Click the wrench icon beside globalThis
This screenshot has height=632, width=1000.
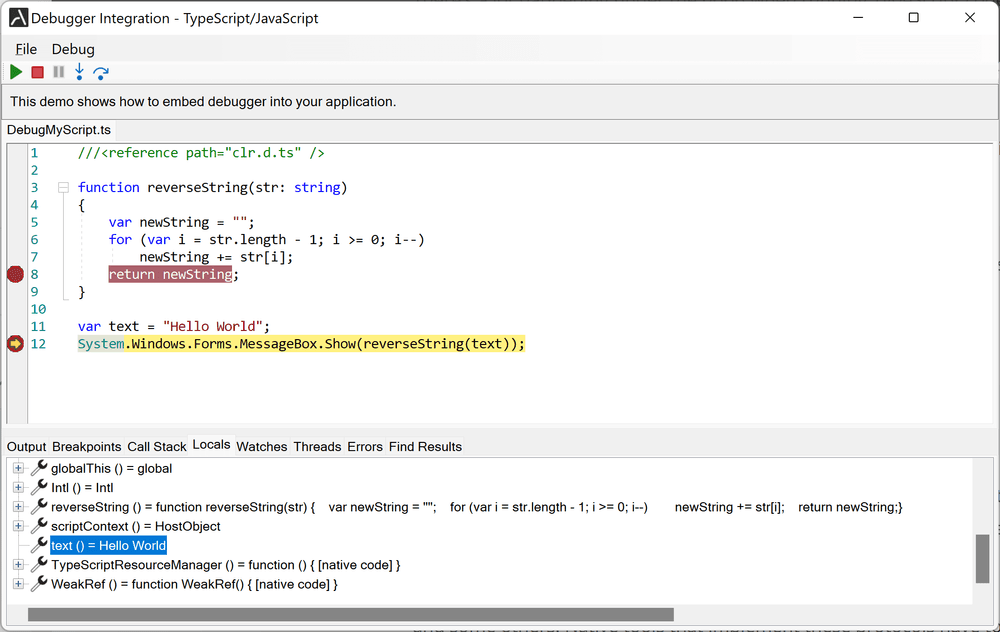click(38, 468)
